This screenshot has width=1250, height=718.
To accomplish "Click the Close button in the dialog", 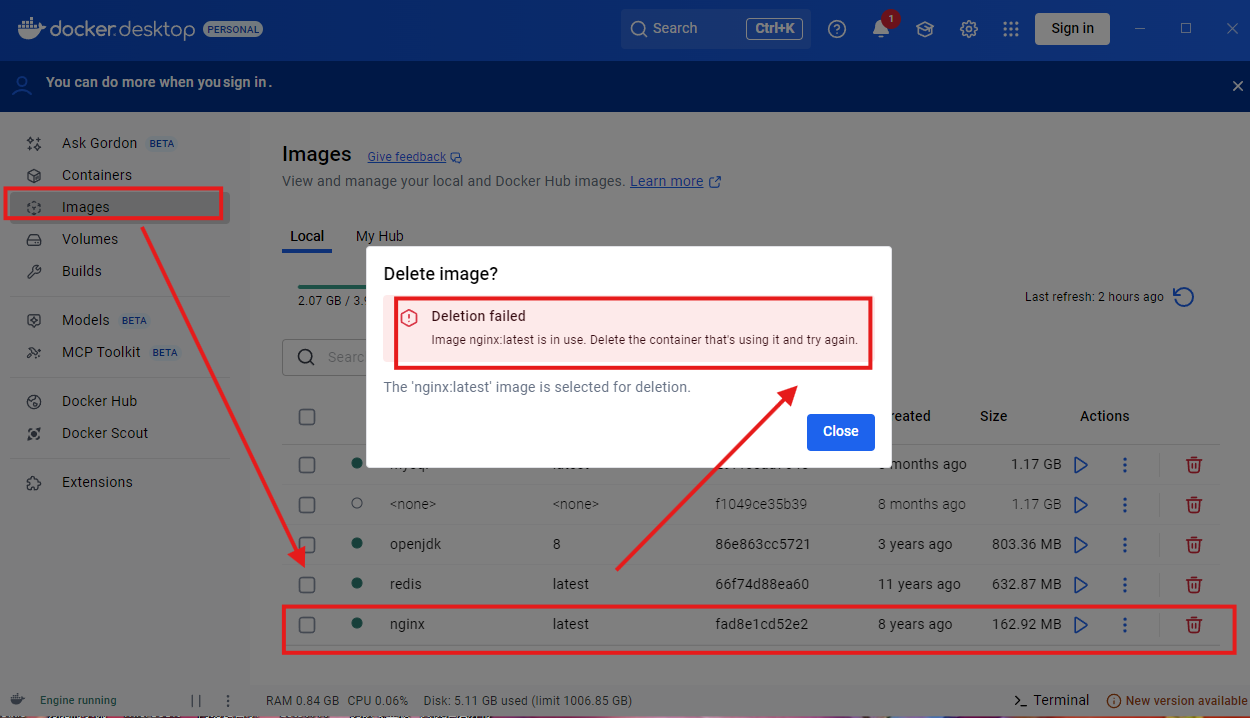I will click(x=841, y=431).
